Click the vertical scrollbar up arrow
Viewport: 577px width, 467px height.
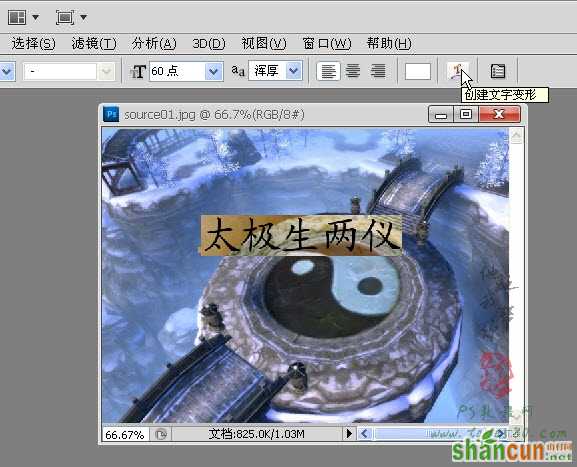(x=516, y=137)
